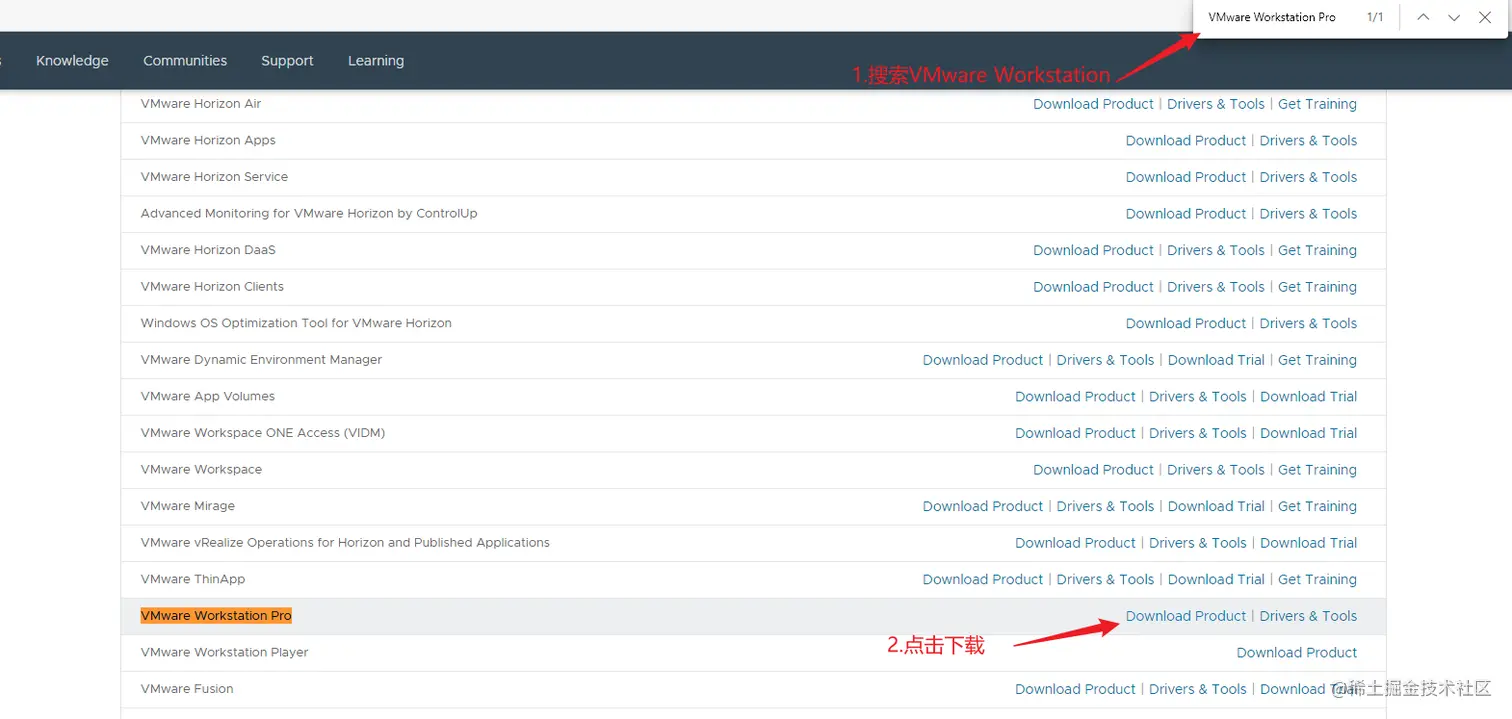Download Product for VMware App Volumes
Image resolution: width=1512 pixels, height=719 pixels.
point(1075,397)
